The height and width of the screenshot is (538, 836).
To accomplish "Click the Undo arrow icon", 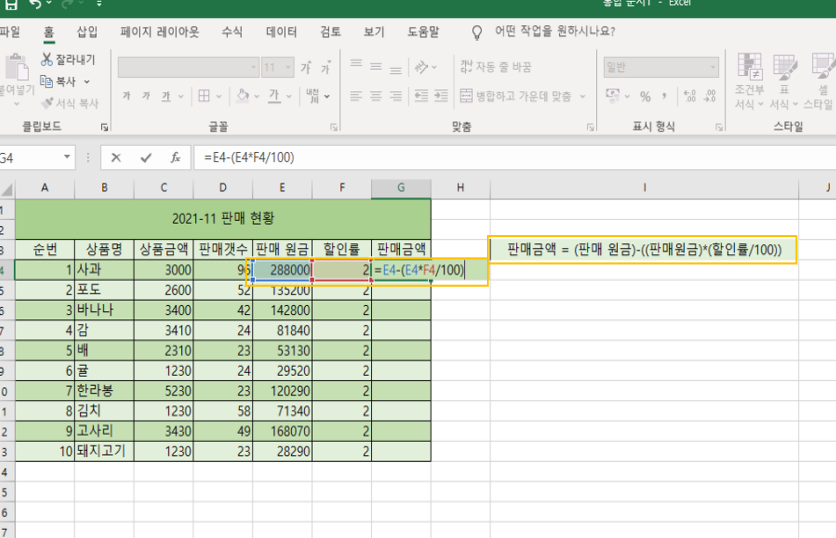I will (36, 4).
